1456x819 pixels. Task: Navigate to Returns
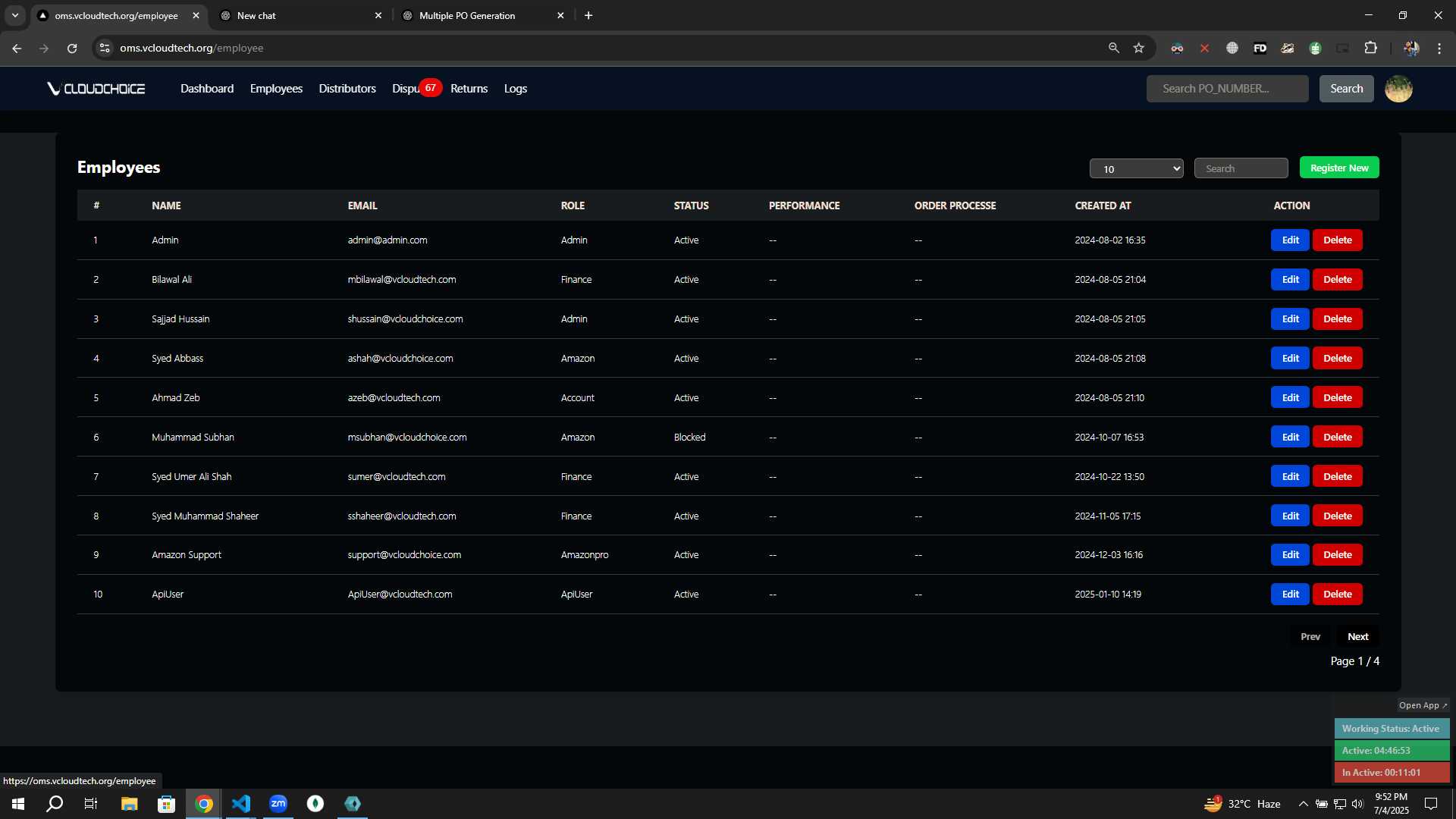click(469, 89)
